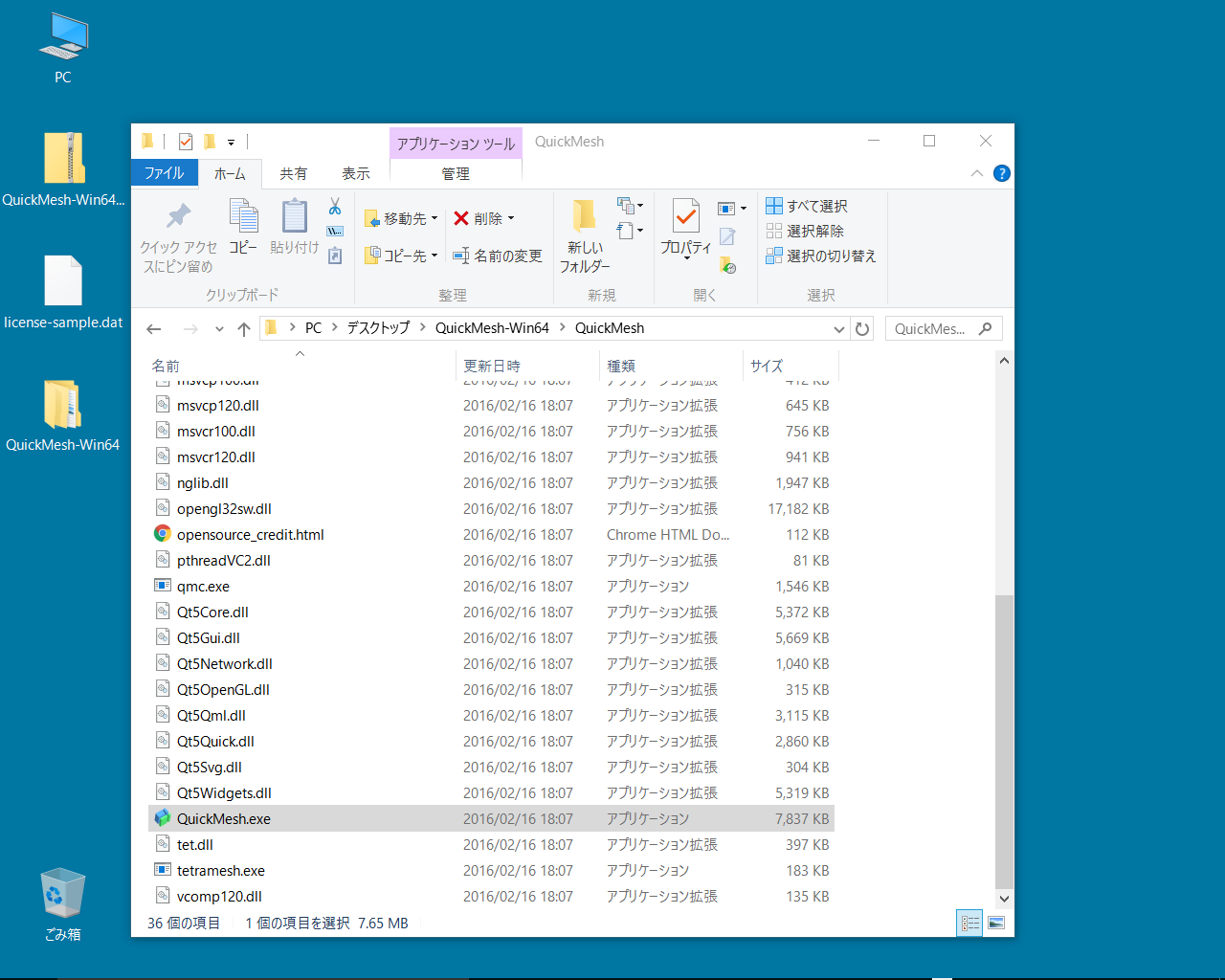Open the Manage ribbon tab

(x=456, y=173)
